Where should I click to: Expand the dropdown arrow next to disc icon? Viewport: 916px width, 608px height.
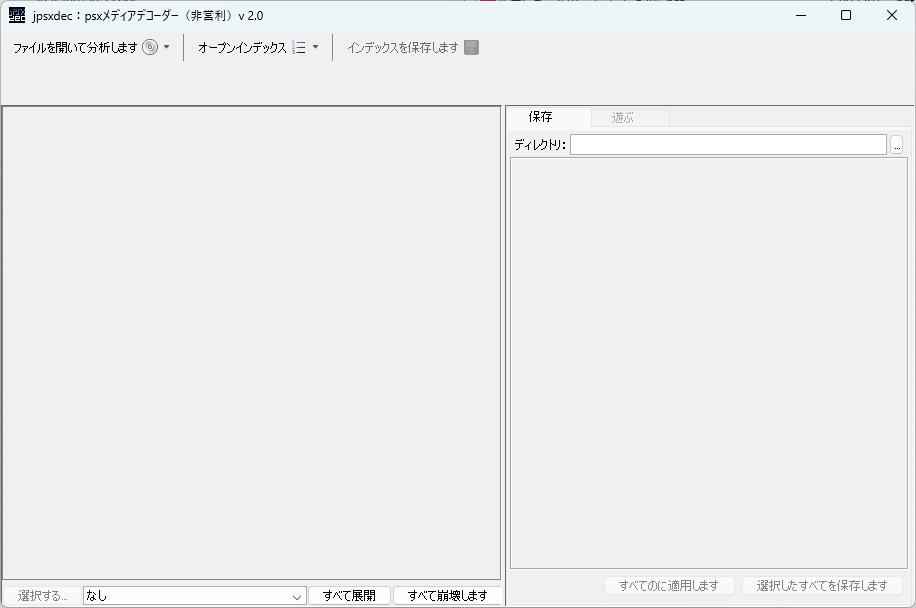pyautogui.click(x=167, y=47)
